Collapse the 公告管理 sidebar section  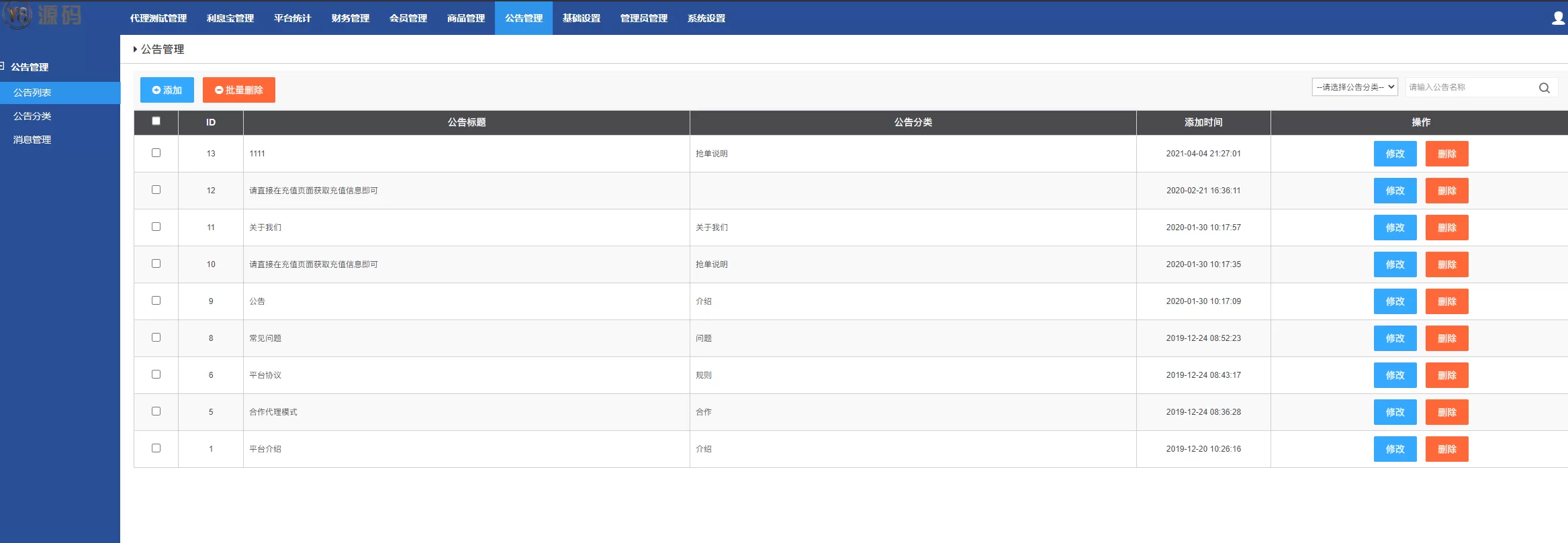click(x=3, y=66)
